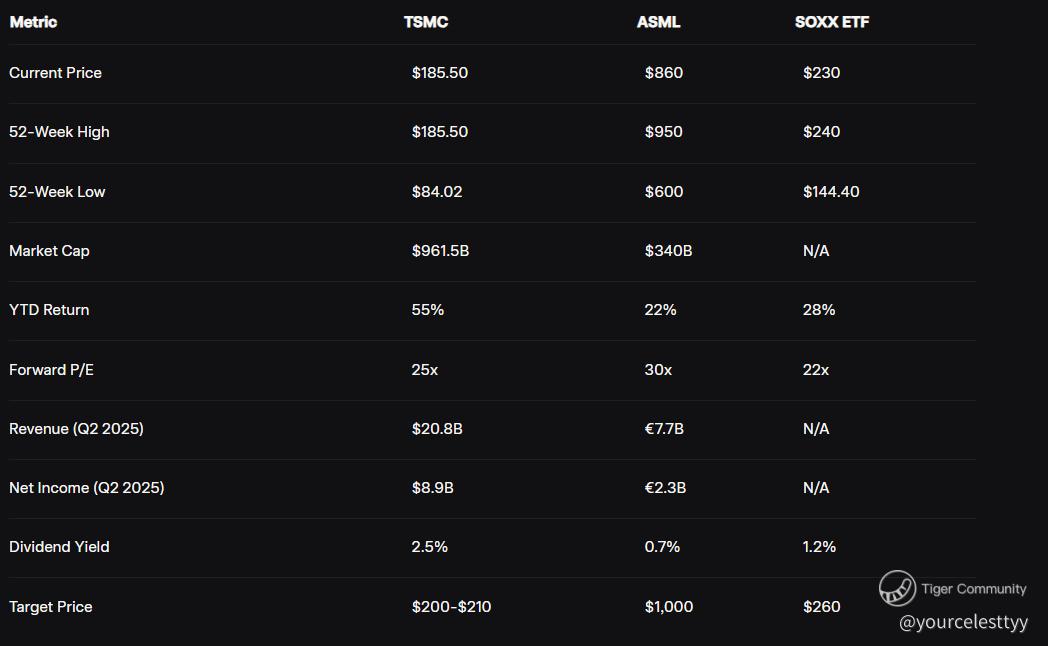
Task: Click the SOXX ETF column header
Action: coord(832,22)
